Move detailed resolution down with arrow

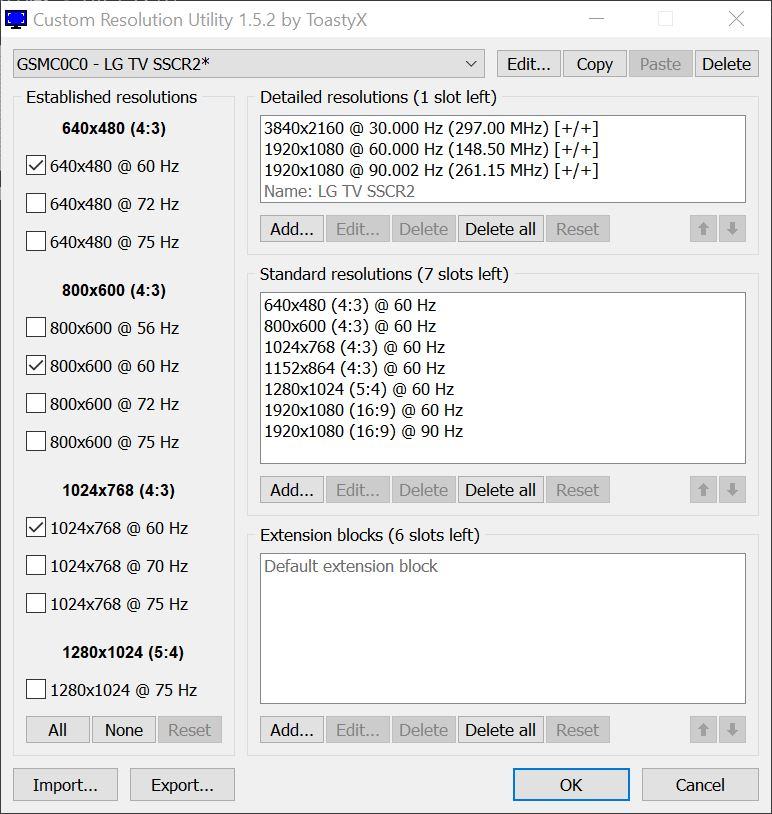tap(733, 229)
